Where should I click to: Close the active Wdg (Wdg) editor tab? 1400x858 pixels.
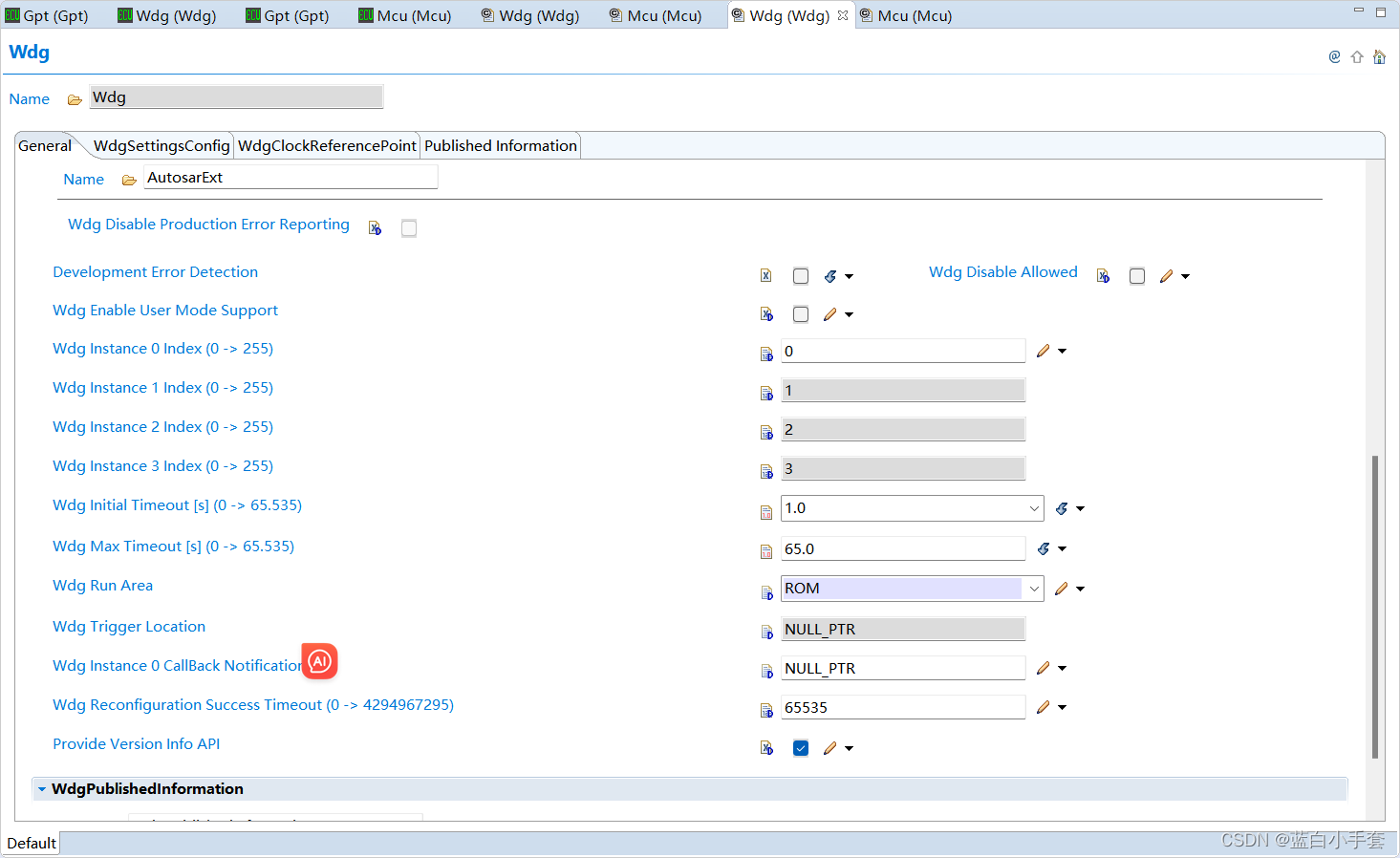[843, 15]
